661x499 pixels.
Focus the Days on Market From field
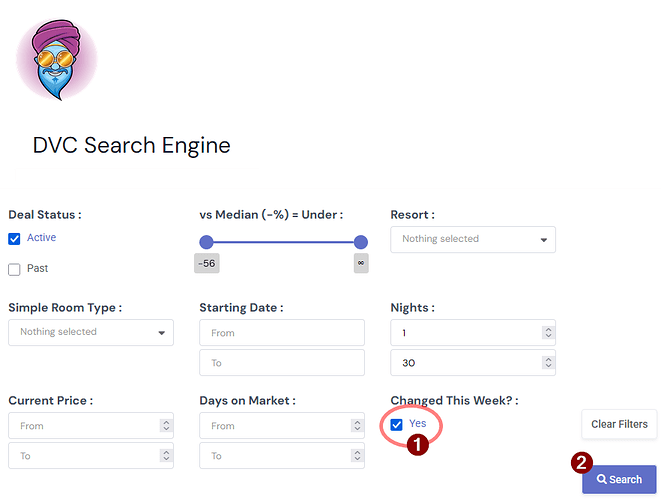tap(274, 426)
